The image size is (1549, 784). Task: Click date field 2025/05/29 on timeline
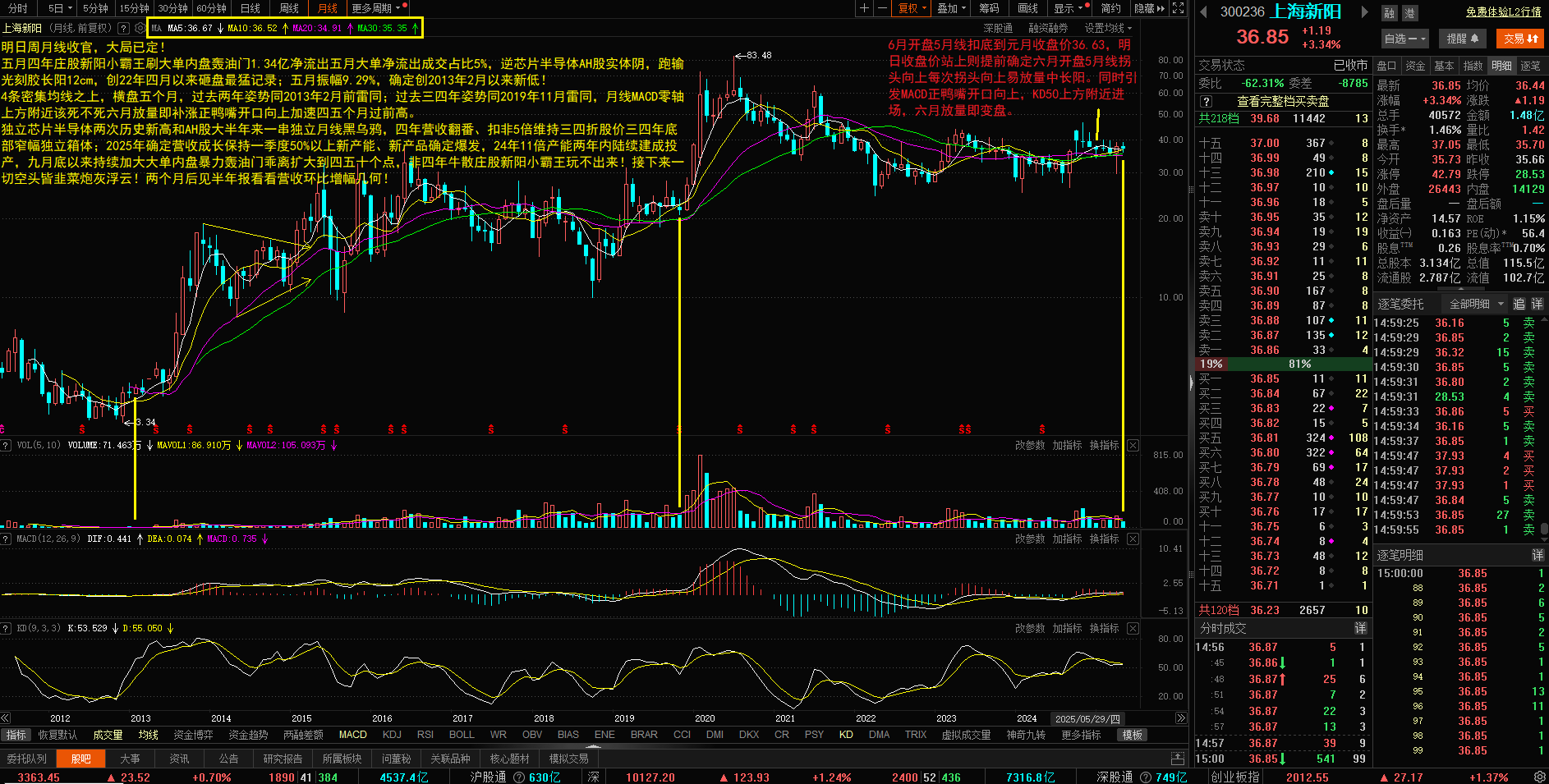[x=1087, y=718]
